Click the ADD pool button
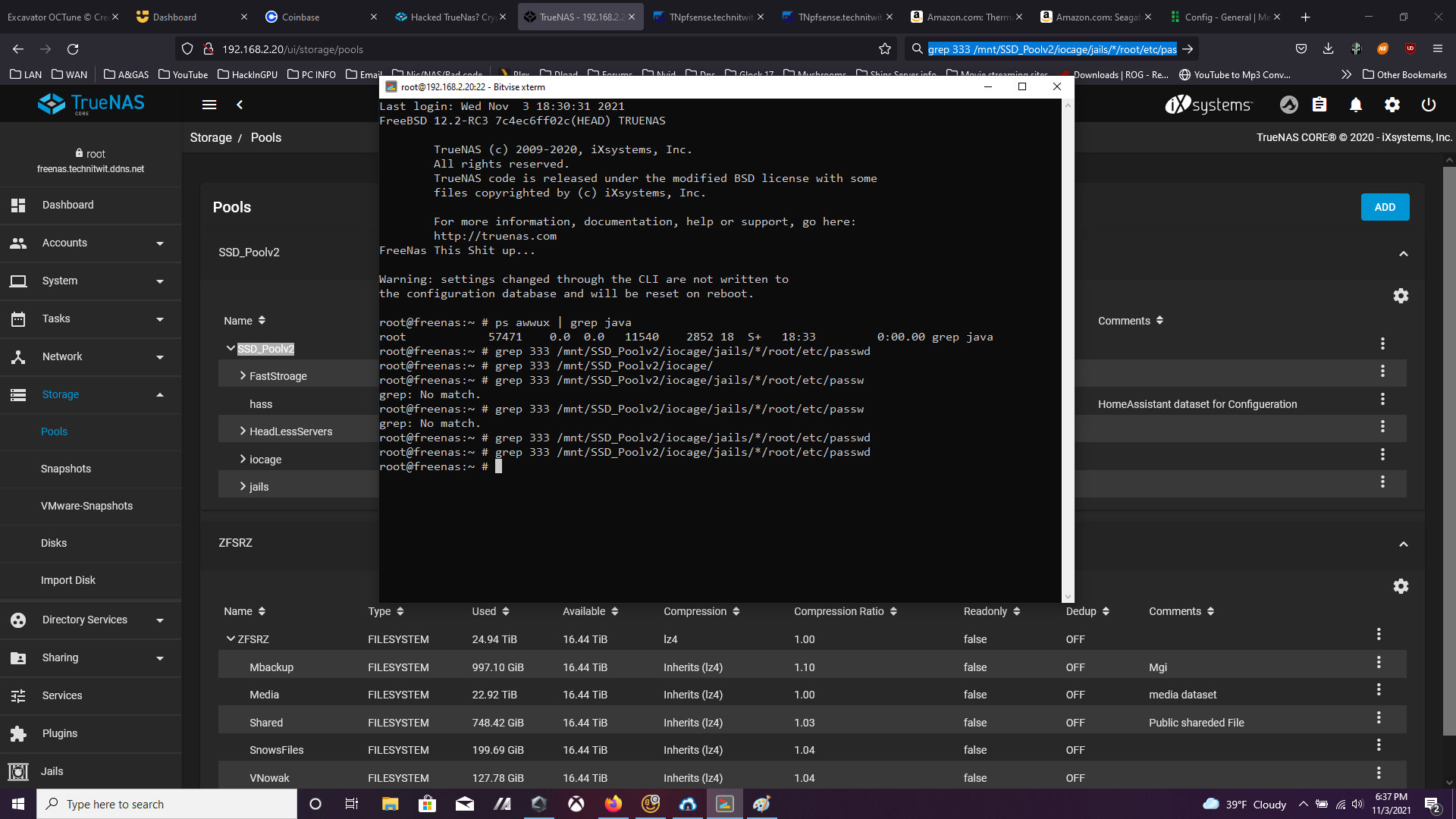 1385,207
